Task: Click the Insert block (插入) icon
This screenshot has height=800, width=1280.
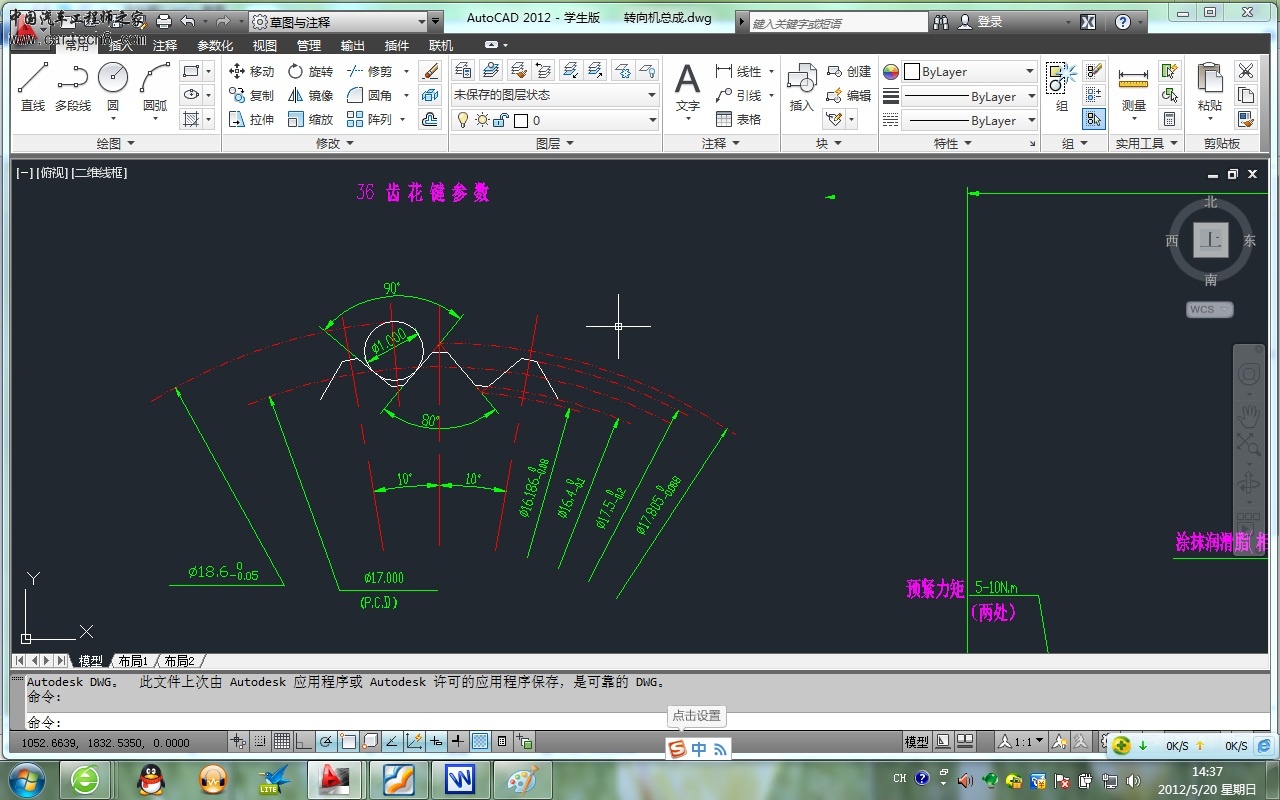Action: pos(802,88)
